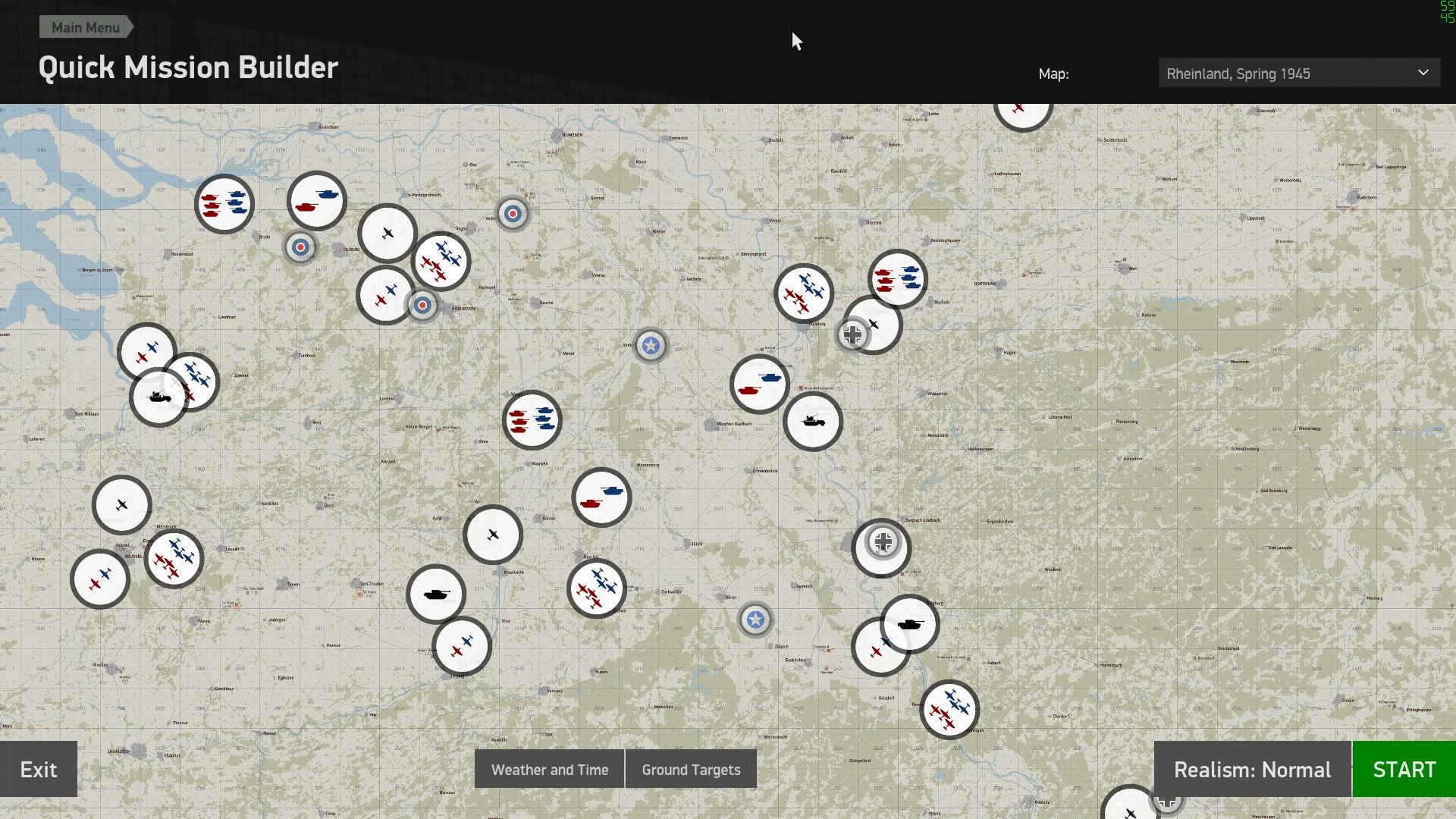This screenshot has width=1456, height=819.
Task: Pick the multi-plane dogfight icon left of Zoersel
Action: (196, 379)
